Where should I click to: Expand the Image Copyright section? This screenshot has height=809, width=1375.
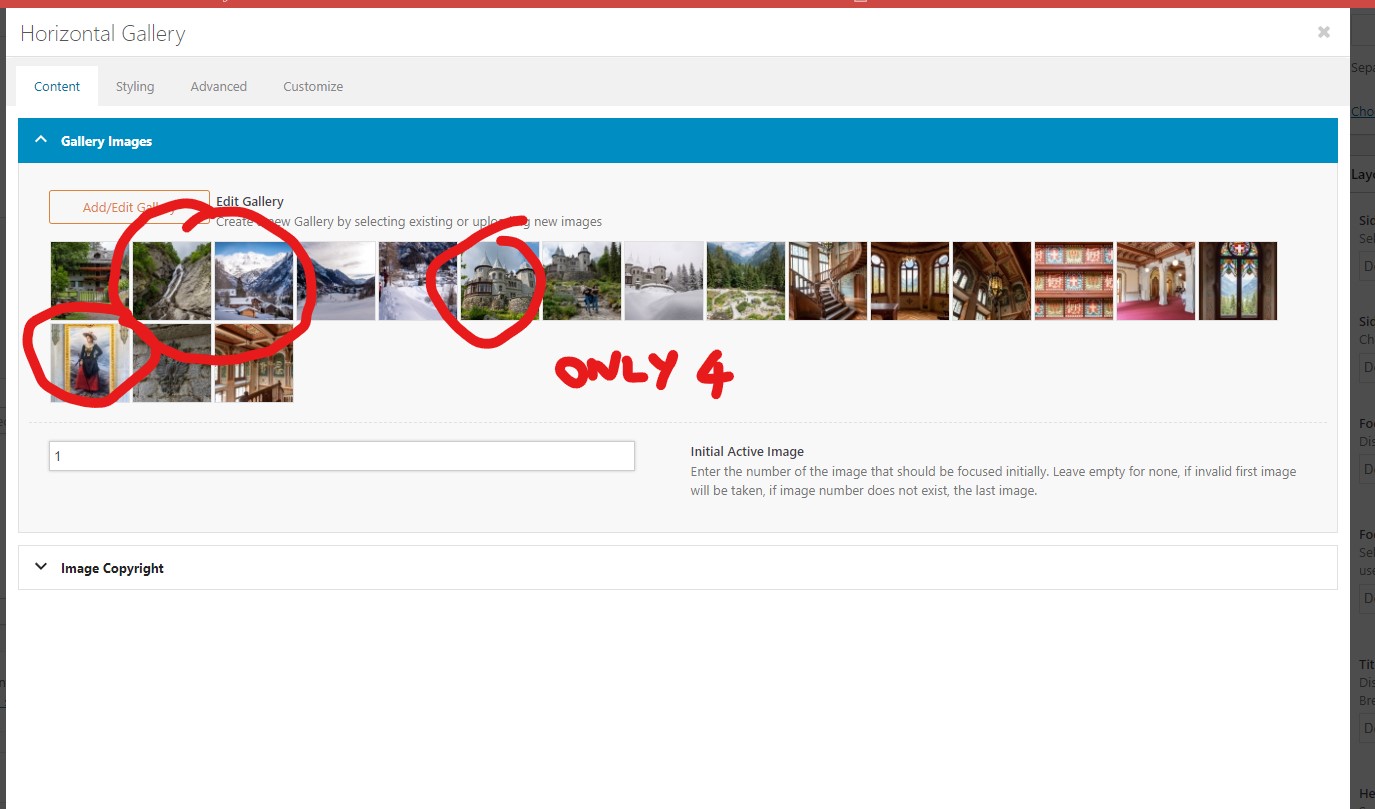(677, 568)
